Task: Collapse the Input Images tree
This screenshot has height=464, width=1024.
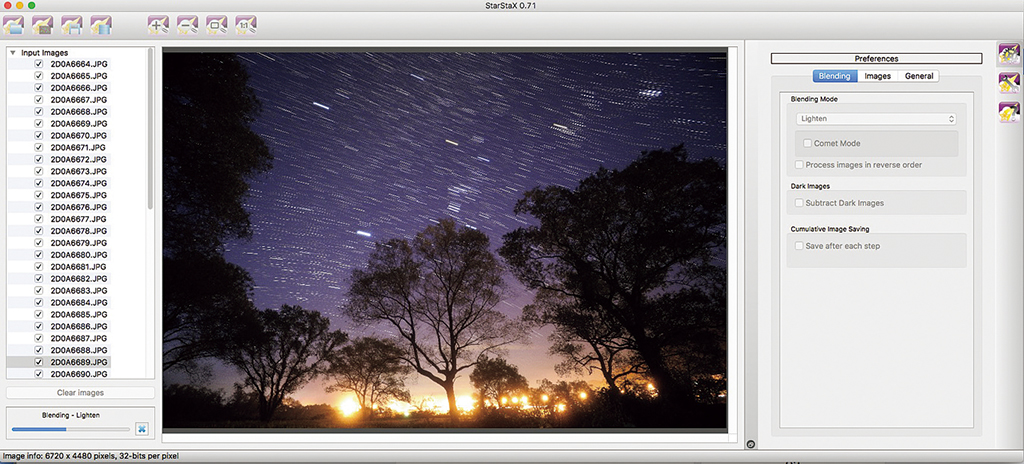Action: click(12, 52)
